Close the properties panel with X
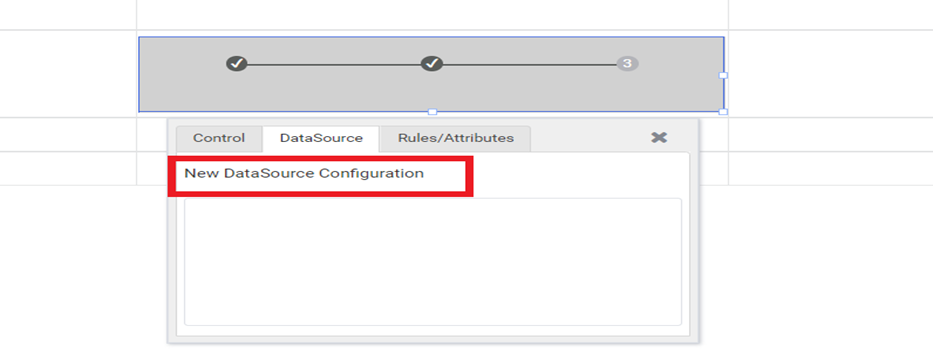 [659, 138]
